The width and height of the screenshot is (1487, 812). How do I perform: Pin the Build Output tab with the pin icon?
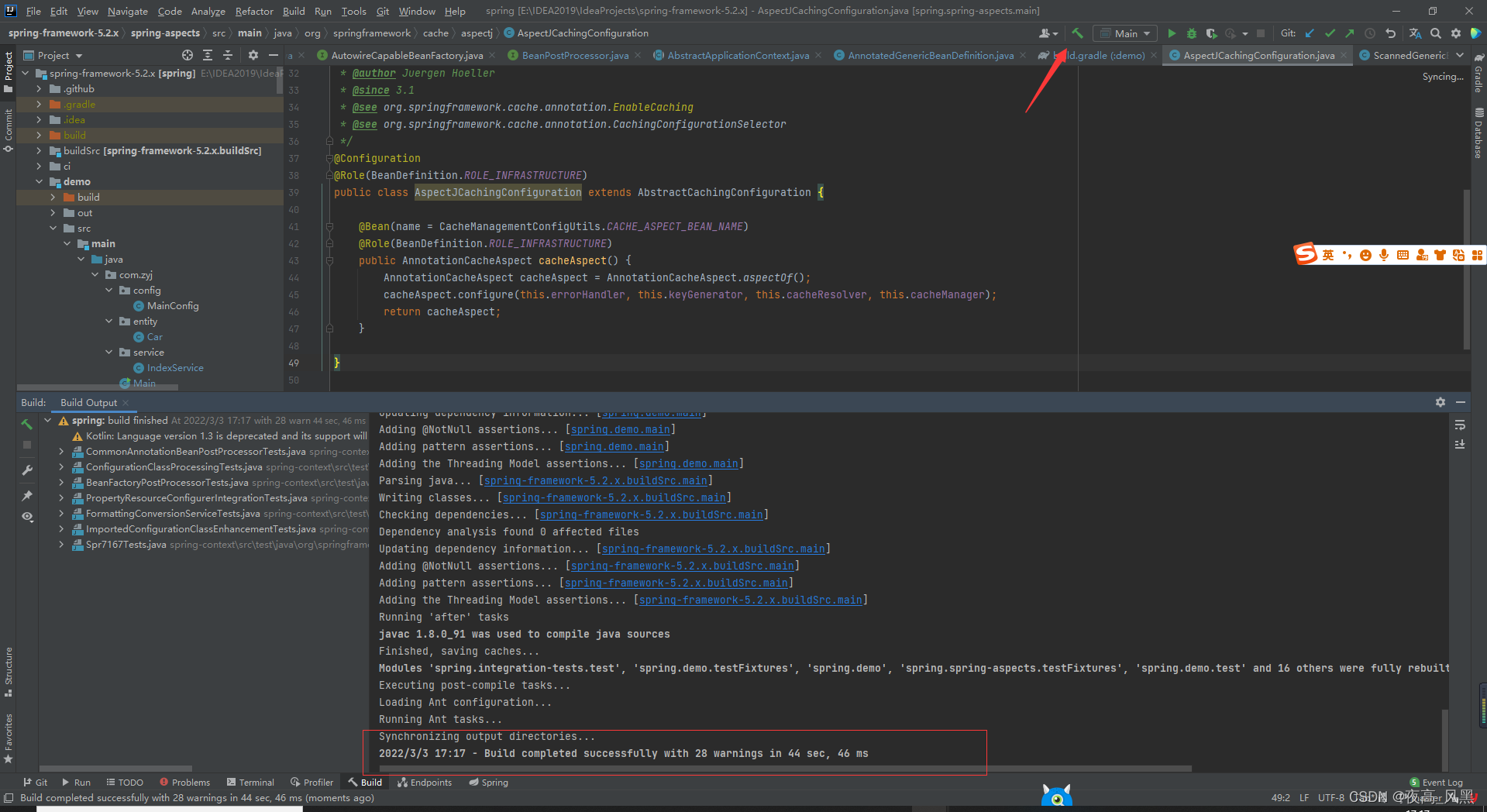27,495
